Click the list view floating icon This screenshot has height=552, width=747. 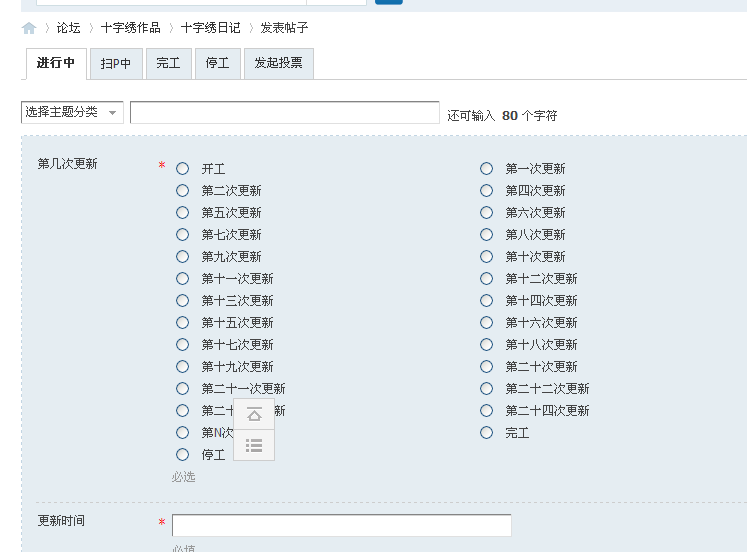coord(254,445)
